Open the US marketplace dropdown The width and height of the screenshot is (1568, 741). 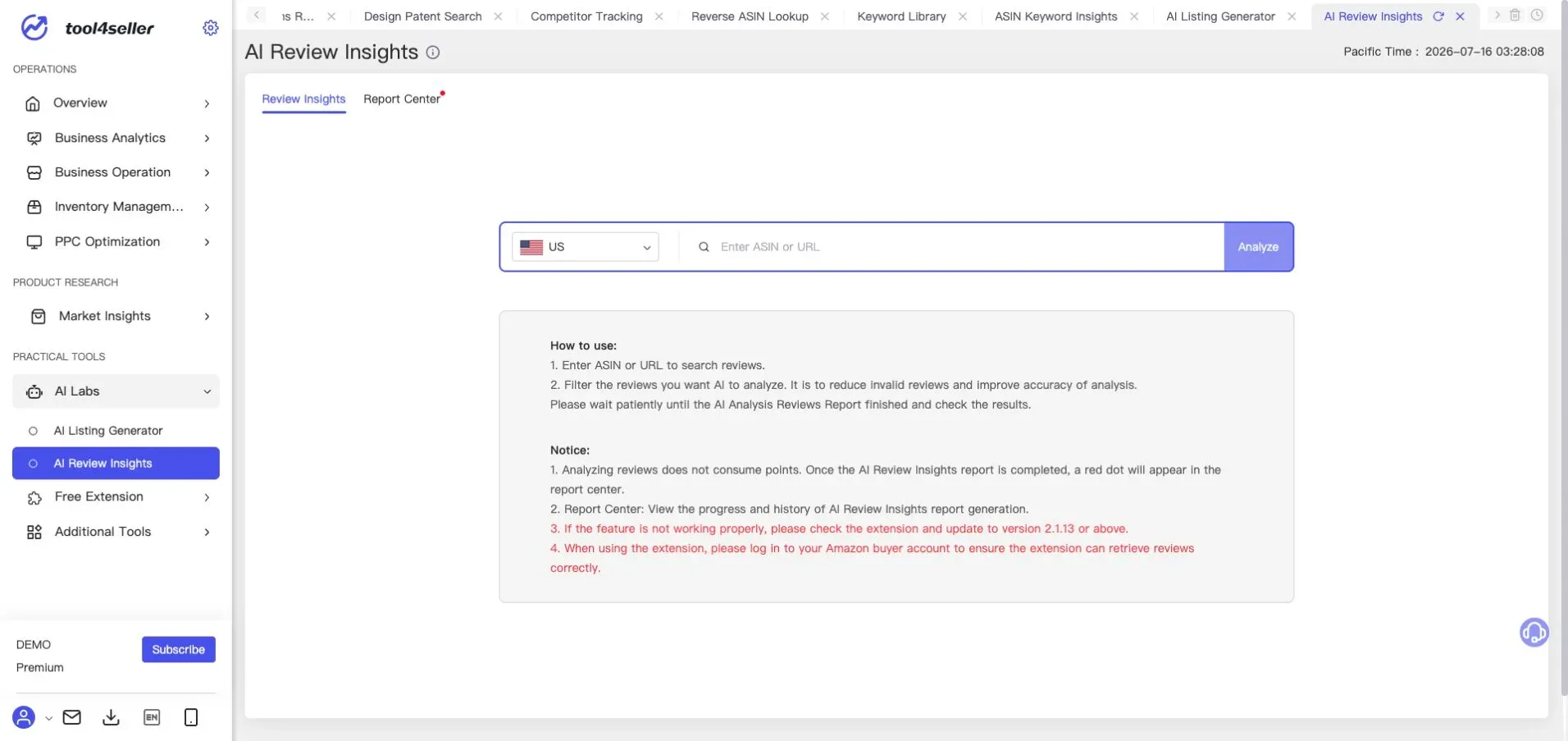click(x=586, y=247)
